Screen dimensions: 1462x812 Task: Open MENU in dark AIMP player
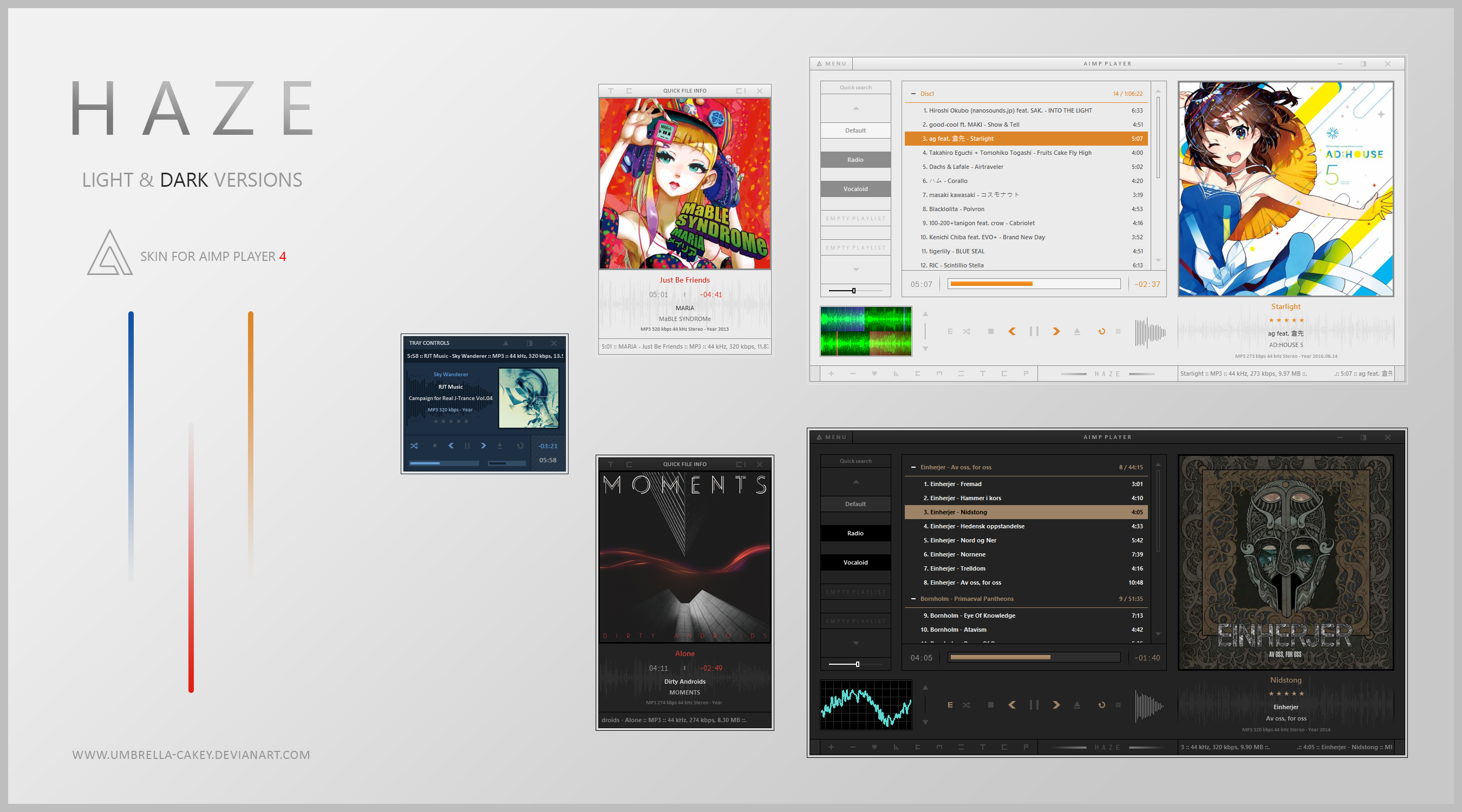[832, 437]
